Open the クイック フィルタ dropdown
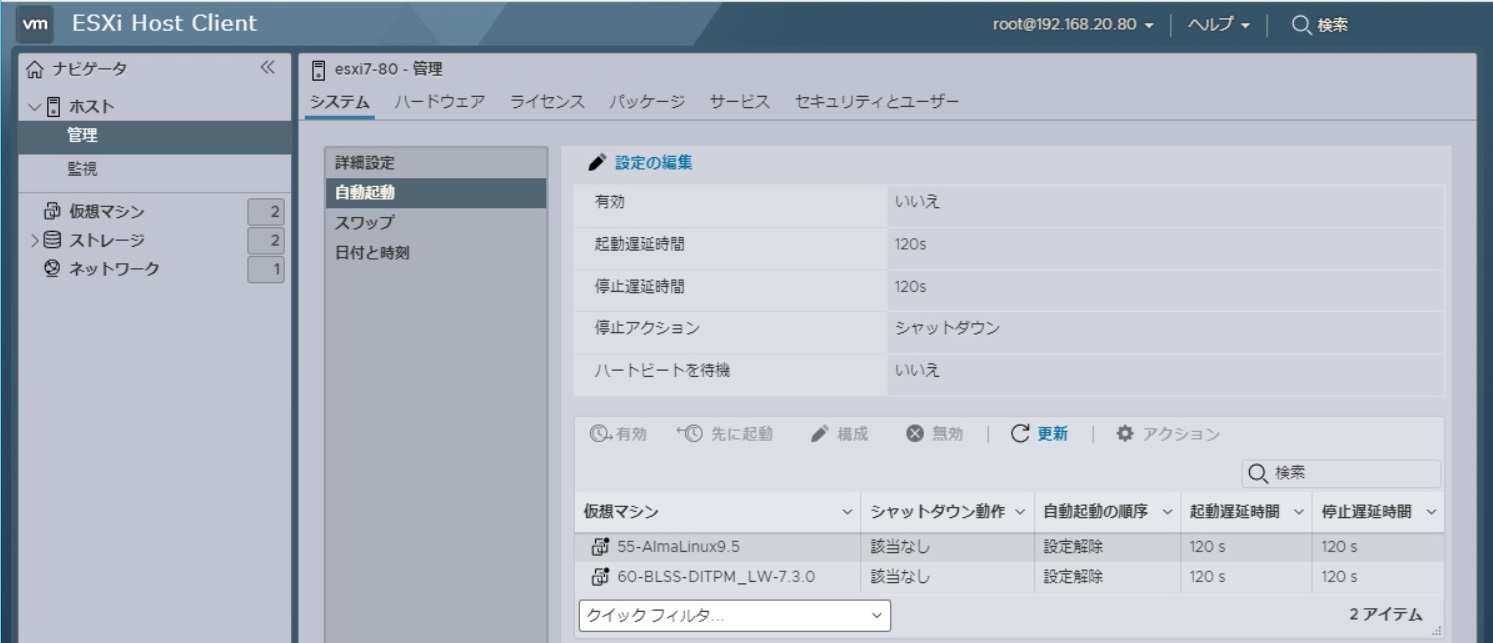1493x643 pixels. (734, 616)
